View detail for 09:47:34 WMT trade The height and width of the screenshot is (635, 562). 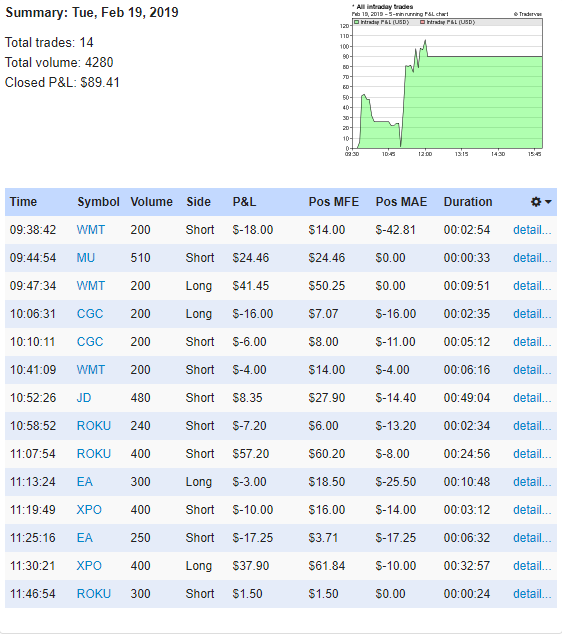[x=532, y=286]
